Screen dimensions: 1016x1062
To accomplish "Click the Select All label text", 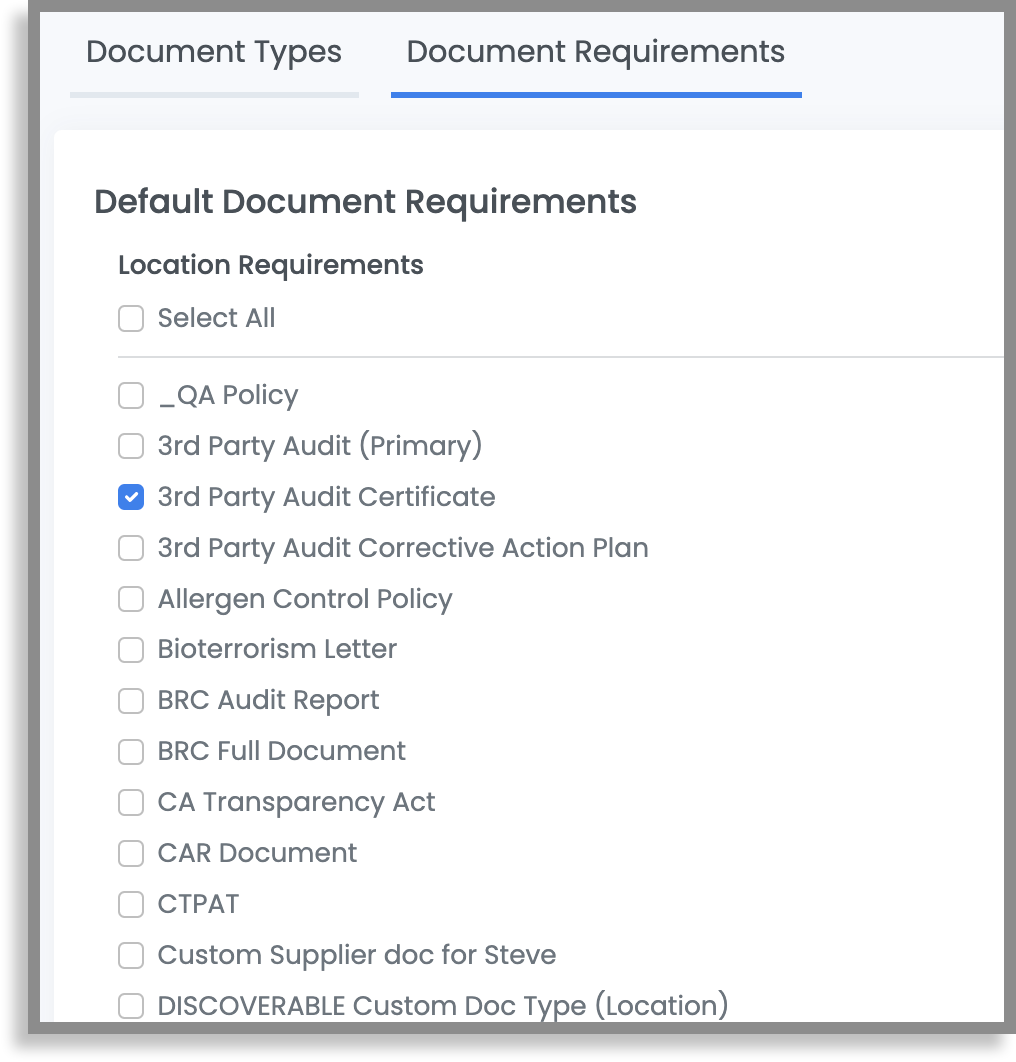I will 216,318.
